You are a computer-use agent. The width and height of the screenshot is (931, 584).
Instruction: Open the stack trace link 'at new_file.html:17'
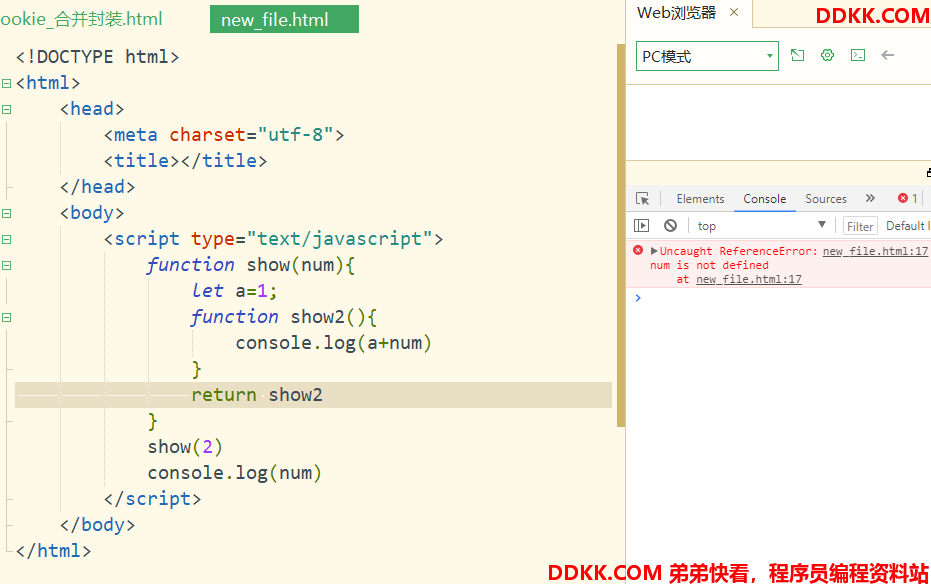click(749, 279)
